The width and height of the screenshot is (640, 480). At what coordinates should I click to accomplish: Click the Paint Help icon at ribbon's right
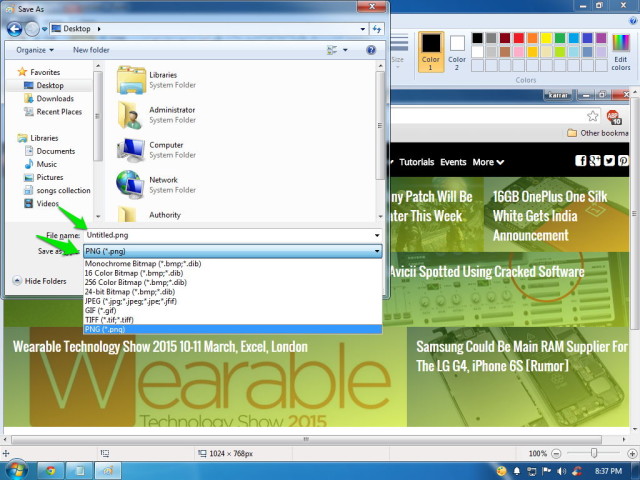[x=635, y=21]
